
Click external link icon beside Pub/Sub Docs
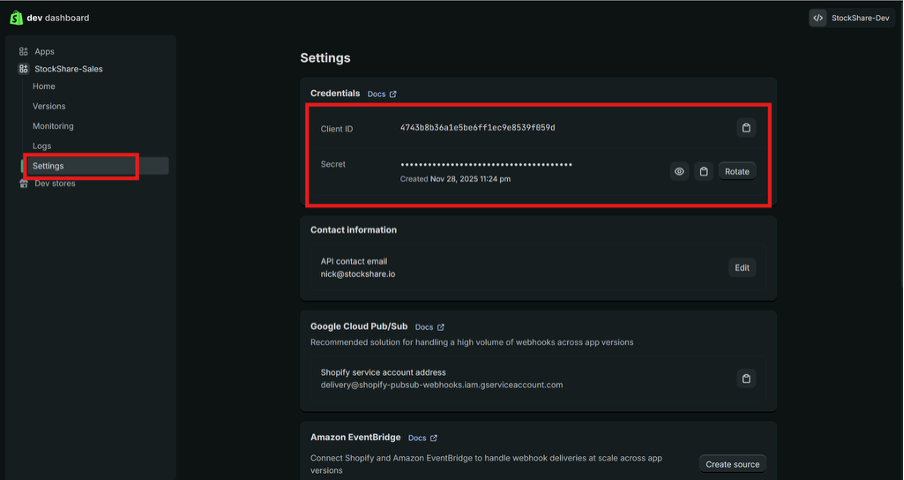pyautogui.click(x=440, y=327)
